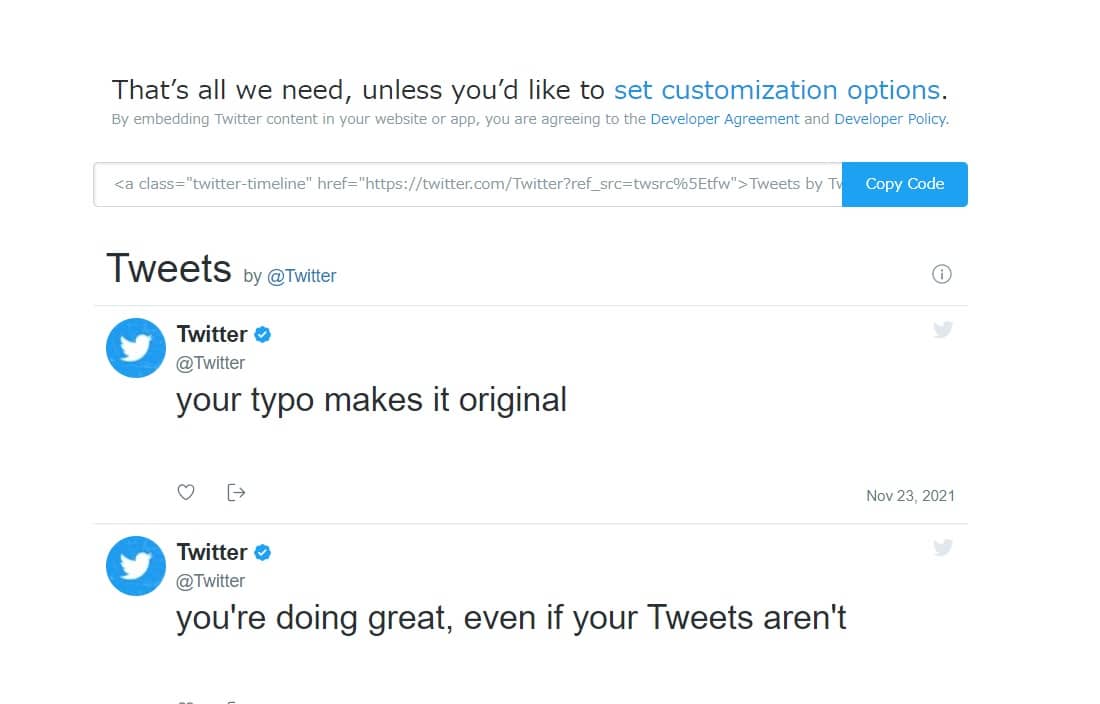Click Twitter bird logo on first tweet
1100x704 pixels.
(x=942, y=329)
